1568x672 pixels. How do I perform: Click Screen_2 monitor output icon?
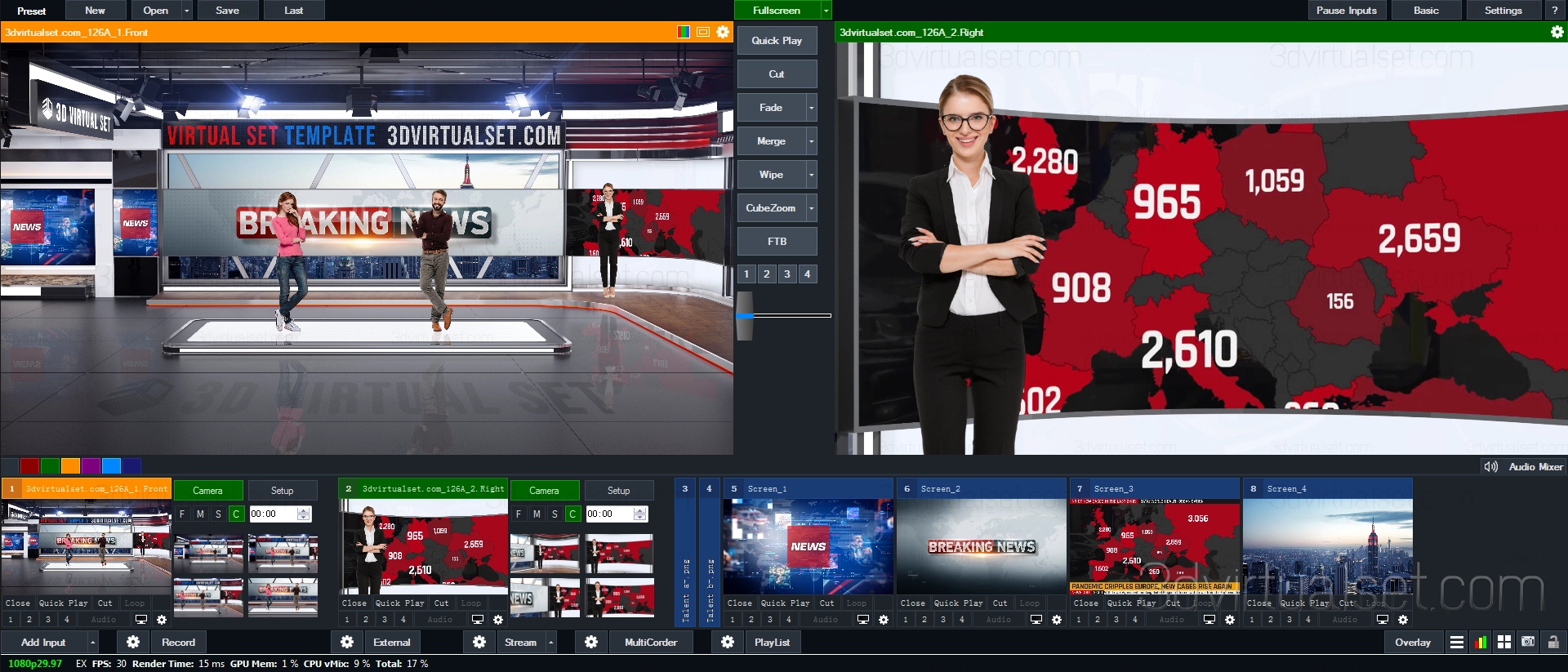tap(1036, 620)
